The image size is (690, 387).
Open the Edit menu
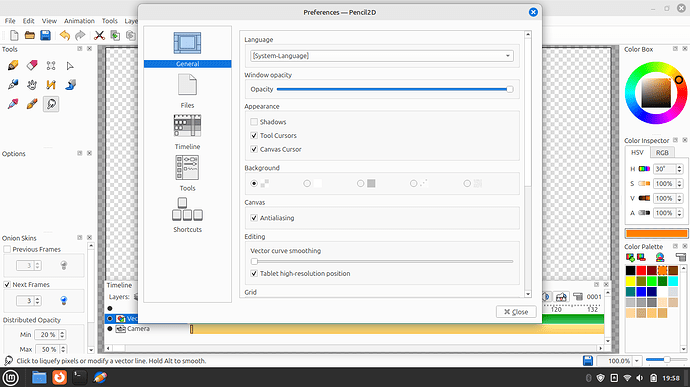coord(29,21)
